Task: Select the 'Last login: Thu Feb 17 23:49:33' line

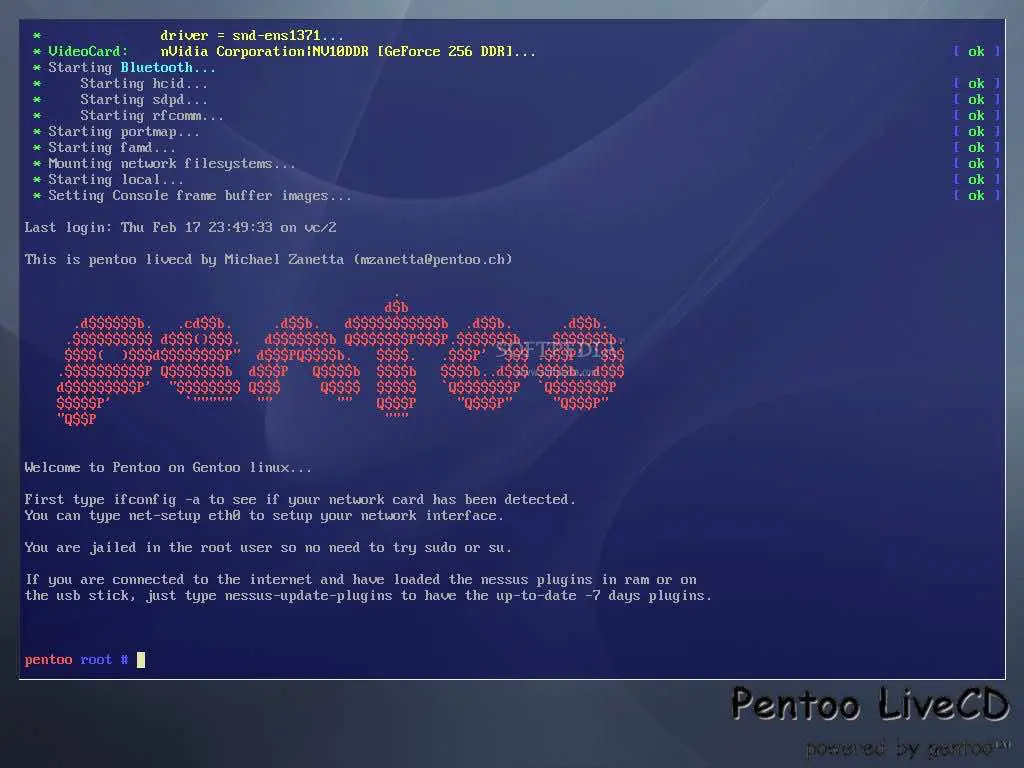Action: point(181,227)
